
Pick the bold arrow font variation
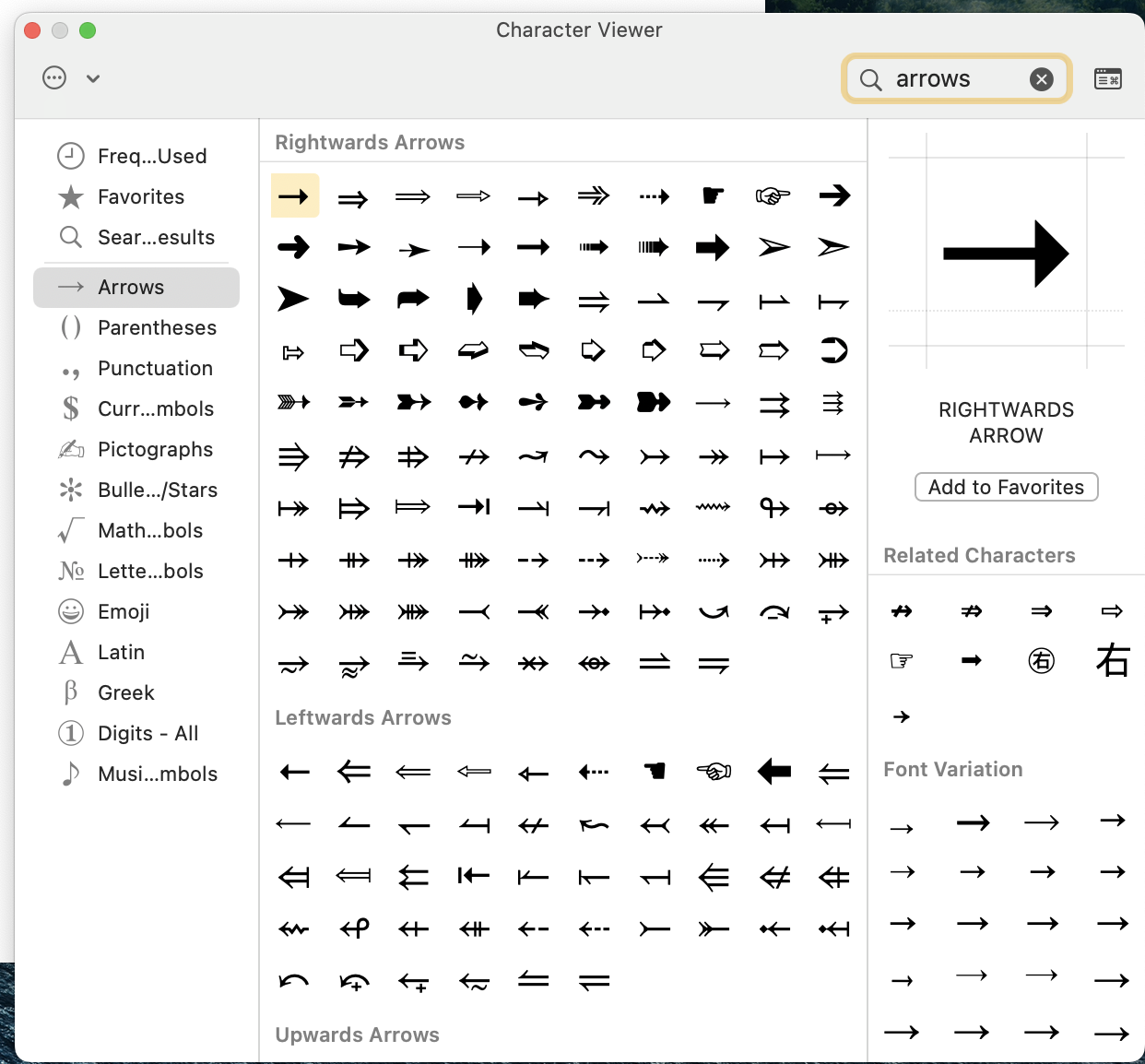pyautogui.click(x=973, y=822)
